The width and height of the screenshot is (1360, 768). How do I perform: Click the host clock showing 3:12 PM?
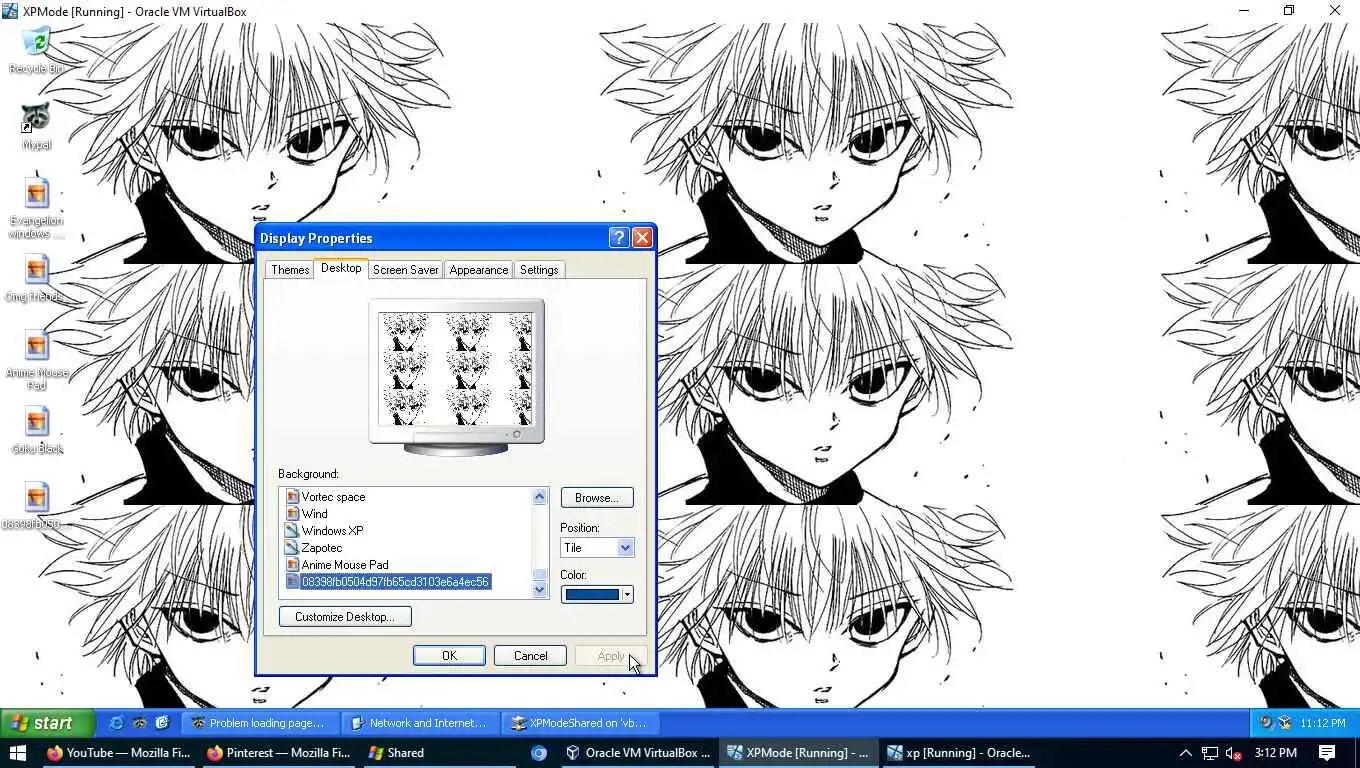(x=1276, y=753)
